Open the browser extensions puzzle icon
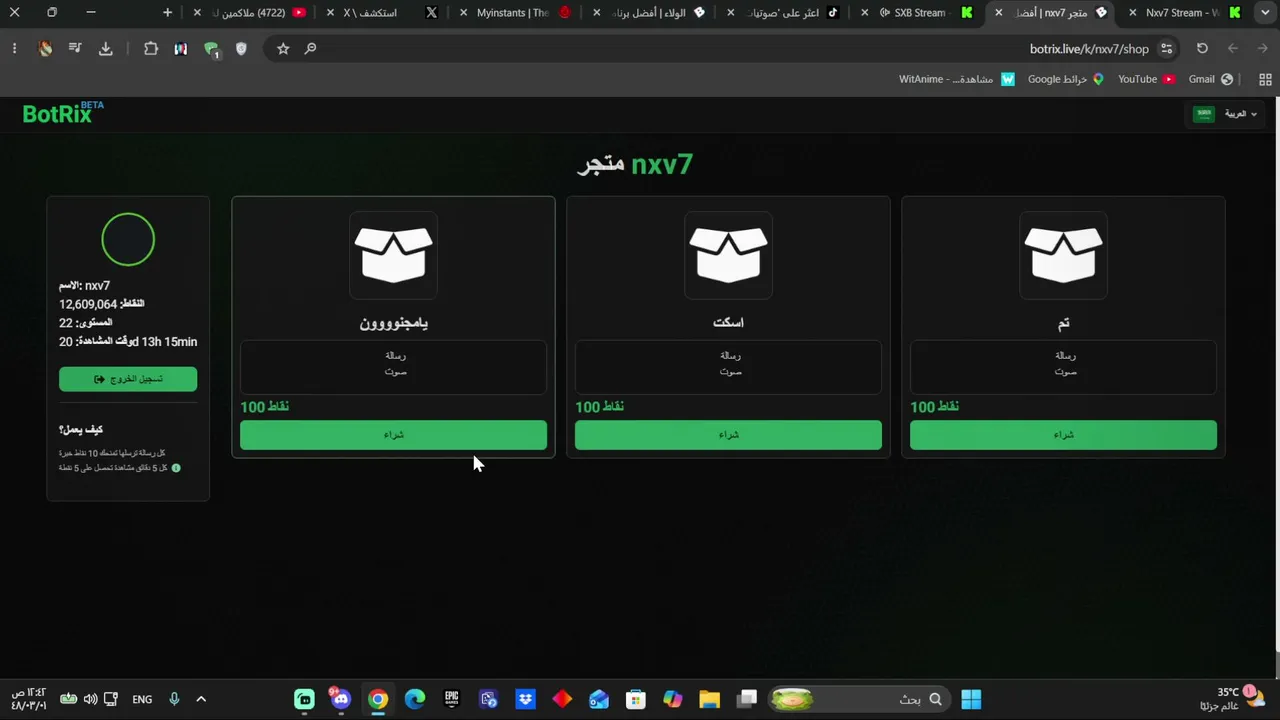The width and height of the screenshot is (1280, 720). (151, 49)
